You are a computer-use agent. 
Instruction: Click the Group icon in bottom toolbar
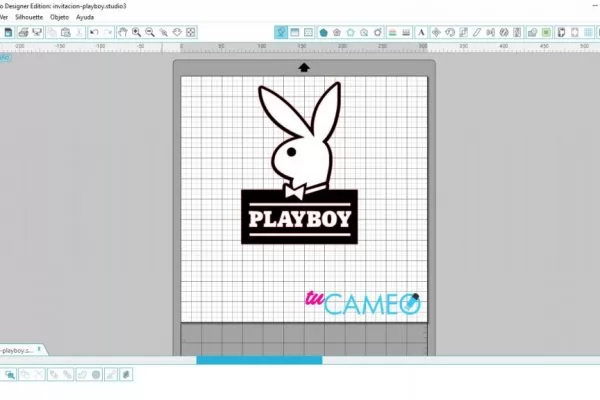coord(25,374)
